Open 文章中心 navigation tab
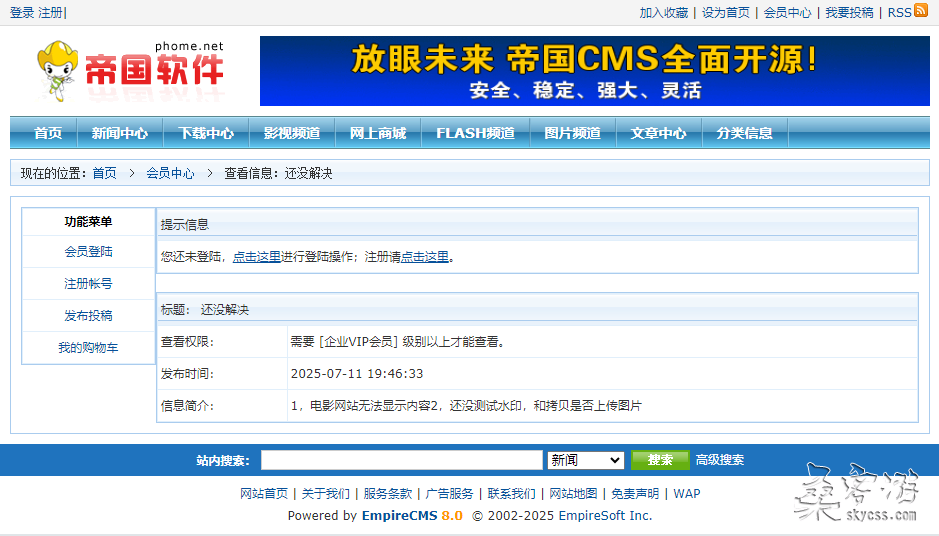 (658, 133)
